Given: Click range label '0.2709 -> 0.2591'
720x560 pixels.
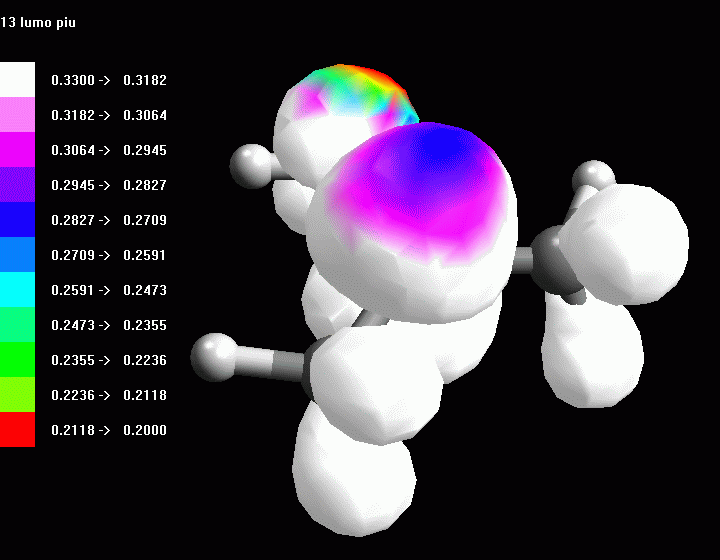Looking at the screenshot, I should 109,255.
